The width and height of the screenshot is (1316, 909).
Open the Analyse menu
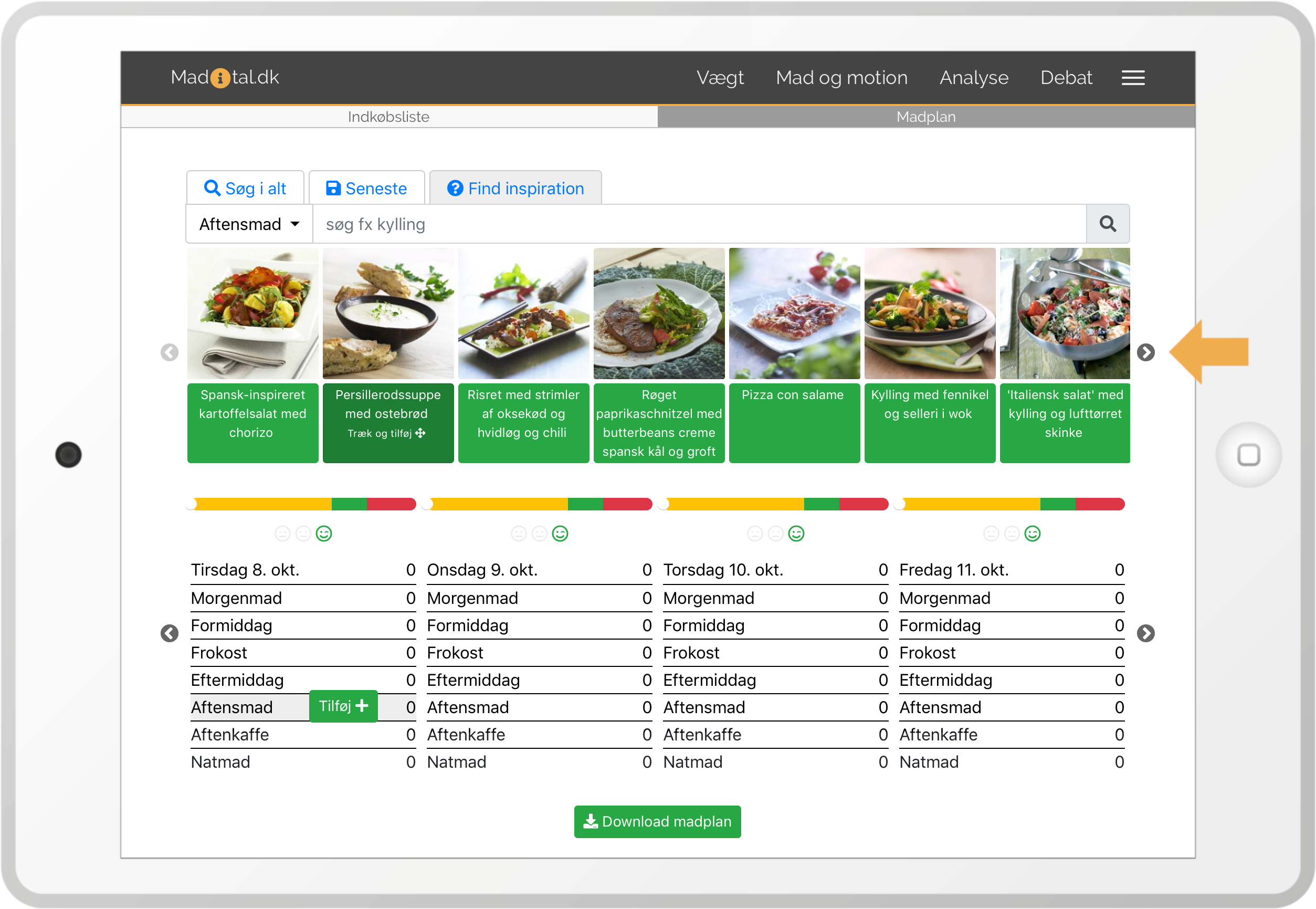click(974, 78)
